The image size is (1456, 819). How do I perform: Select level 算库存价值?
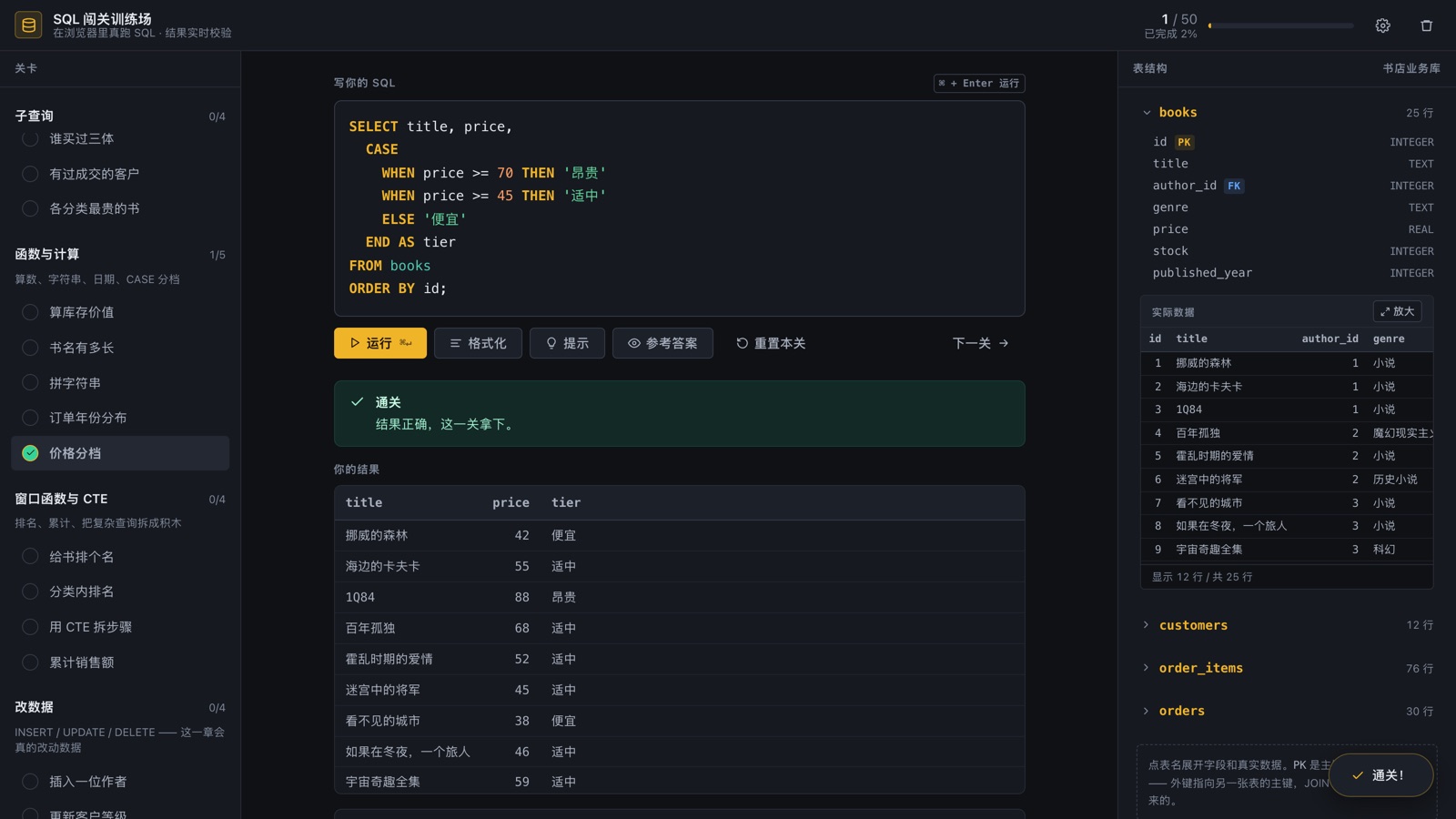pyautogui.click(x=120, y=312)
